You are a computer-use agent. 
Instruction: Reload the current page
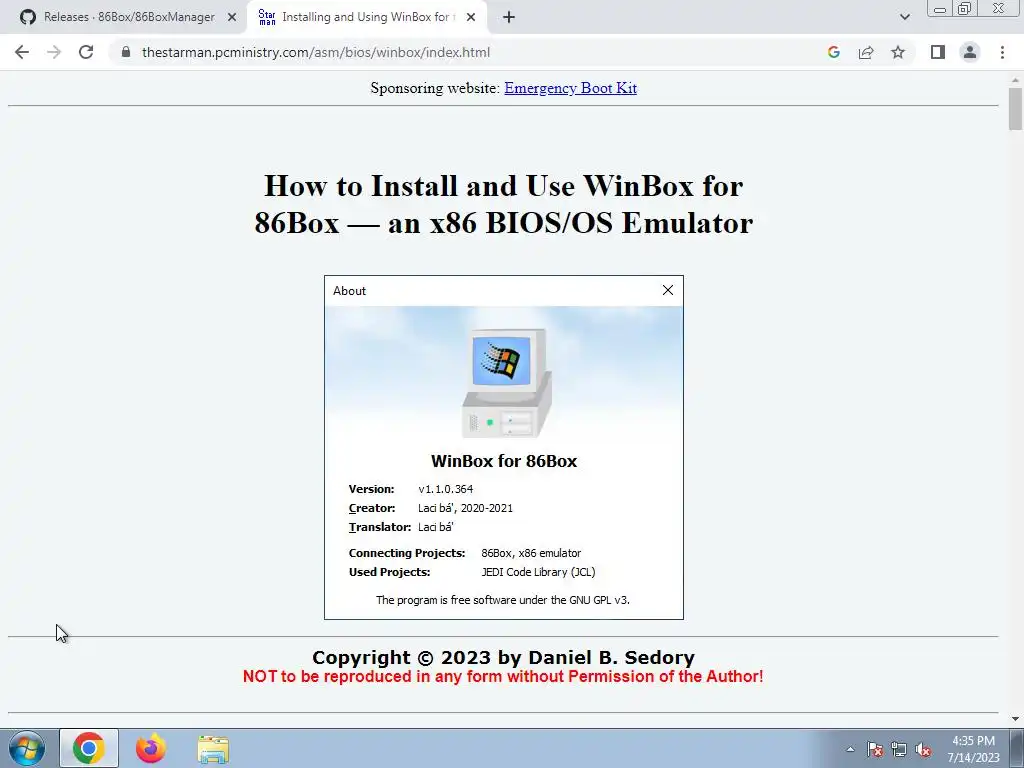(x=86, y=52)
